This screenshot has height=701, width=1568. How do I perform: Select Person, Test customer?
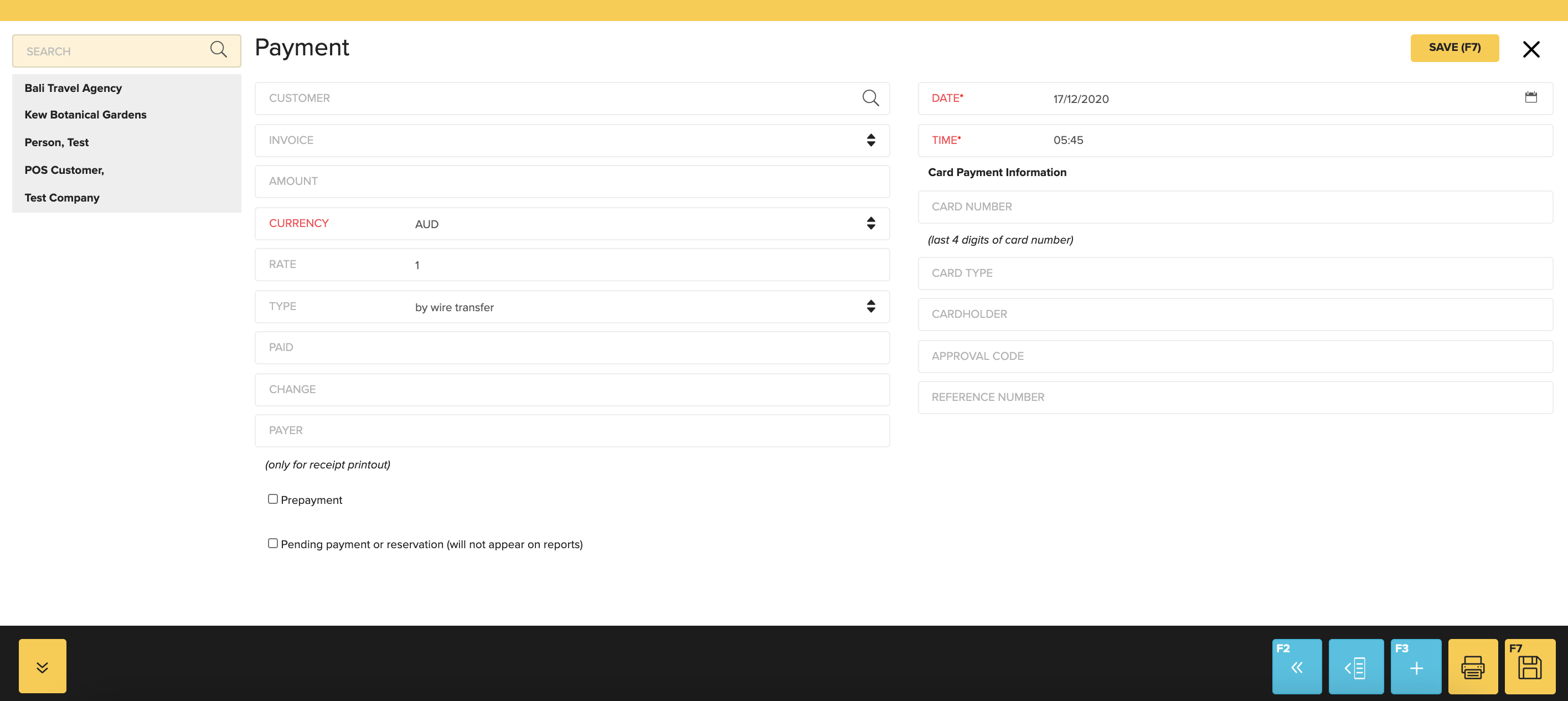point(56,142)
